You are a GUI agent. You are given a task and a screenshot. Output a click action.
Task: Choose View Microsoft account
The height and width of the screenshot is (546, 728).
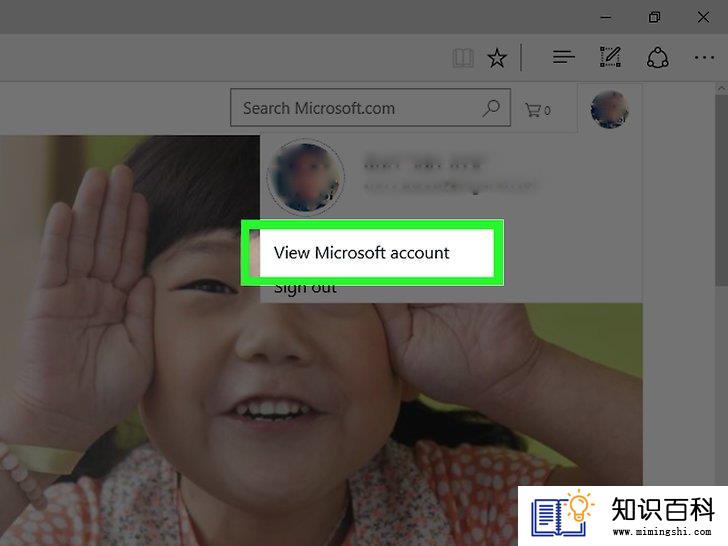click(x=361, y=253)
